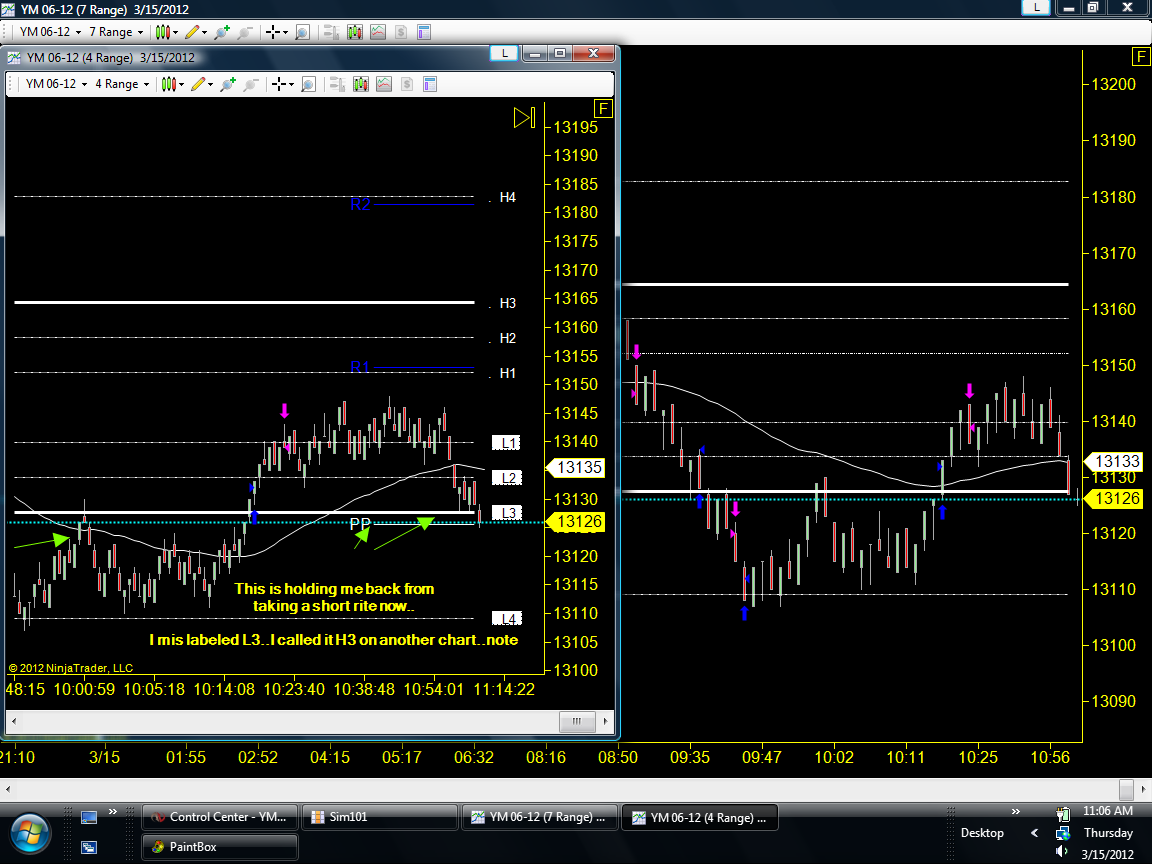
Task: Click dollar sheet icon in 7 Range toolbar
Action: [400, 32]
